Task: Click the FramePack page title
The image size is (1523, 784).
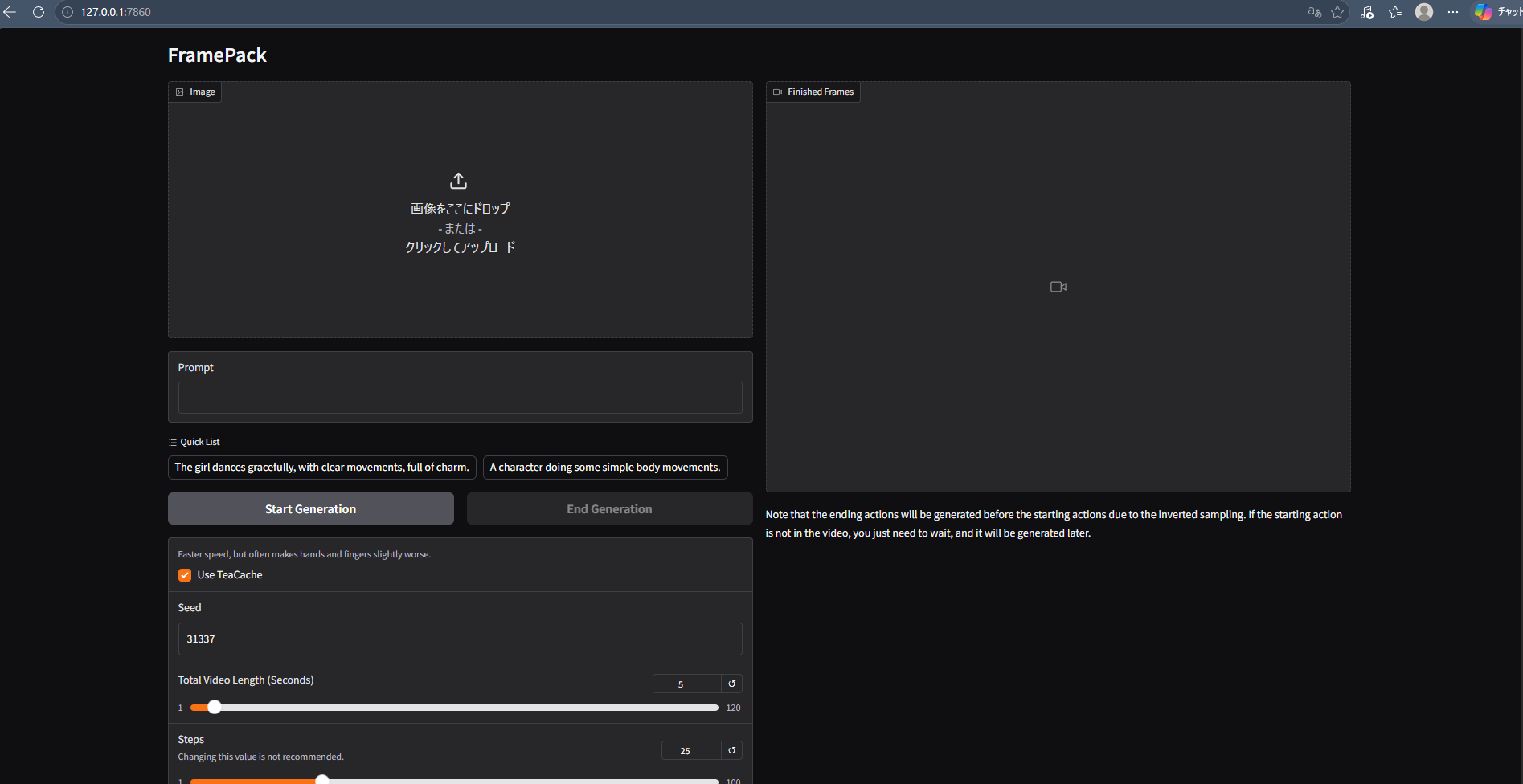Action: (217, 55)
